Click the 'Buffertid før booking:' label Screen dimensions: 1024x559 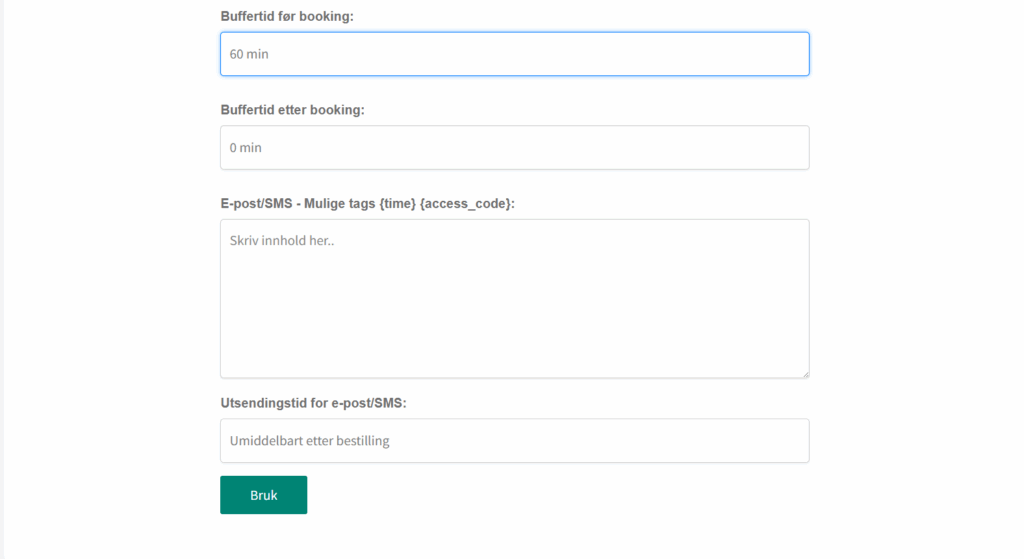pyautogui.click(x=287, y=16)
